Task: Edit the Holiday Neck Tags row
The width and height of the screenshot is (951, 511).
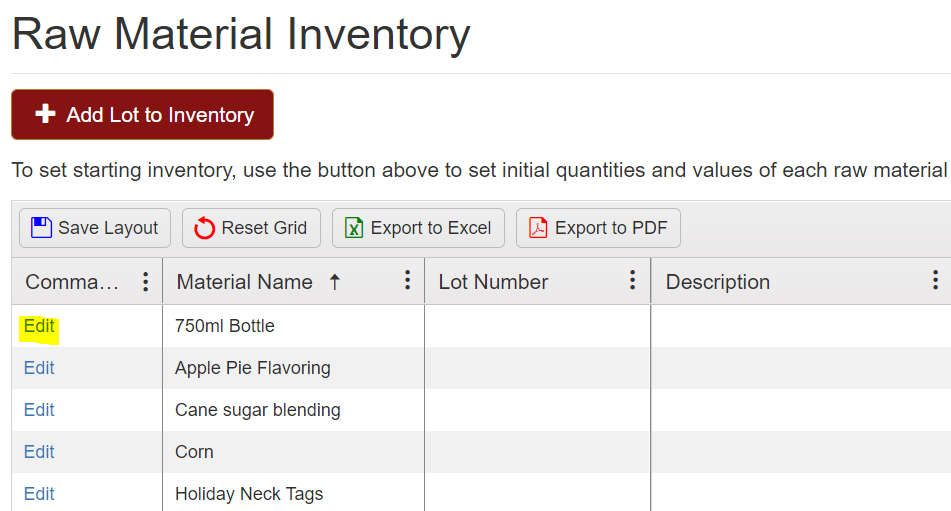Action: coord(39,494)
